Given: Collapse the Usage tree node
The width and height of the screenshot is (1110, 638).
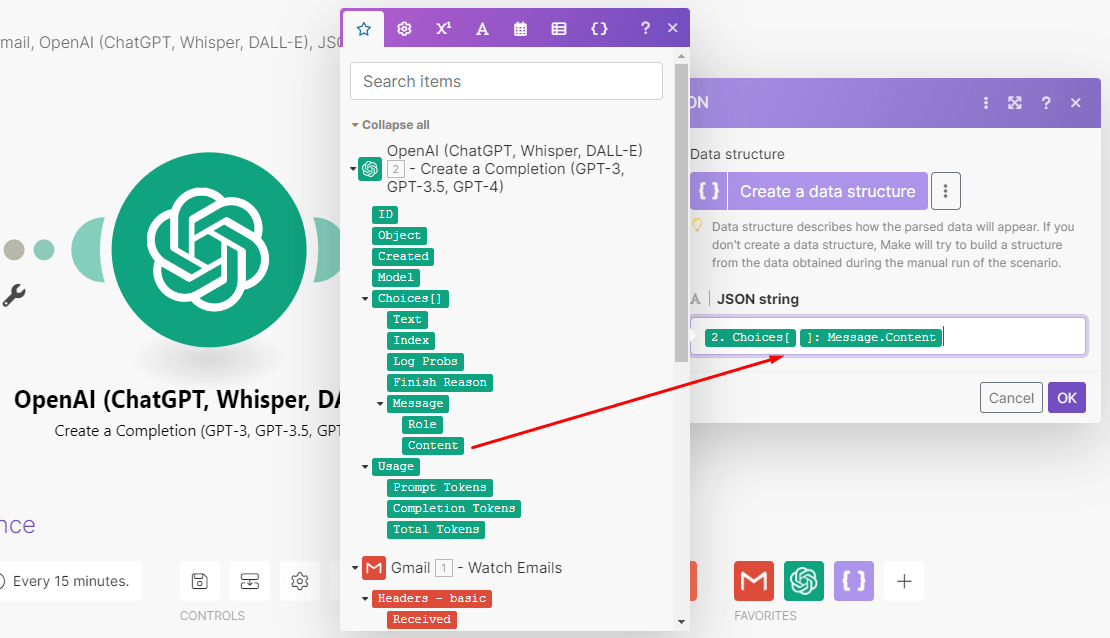Looking at the screenshot, I should (x=365, y=467).
